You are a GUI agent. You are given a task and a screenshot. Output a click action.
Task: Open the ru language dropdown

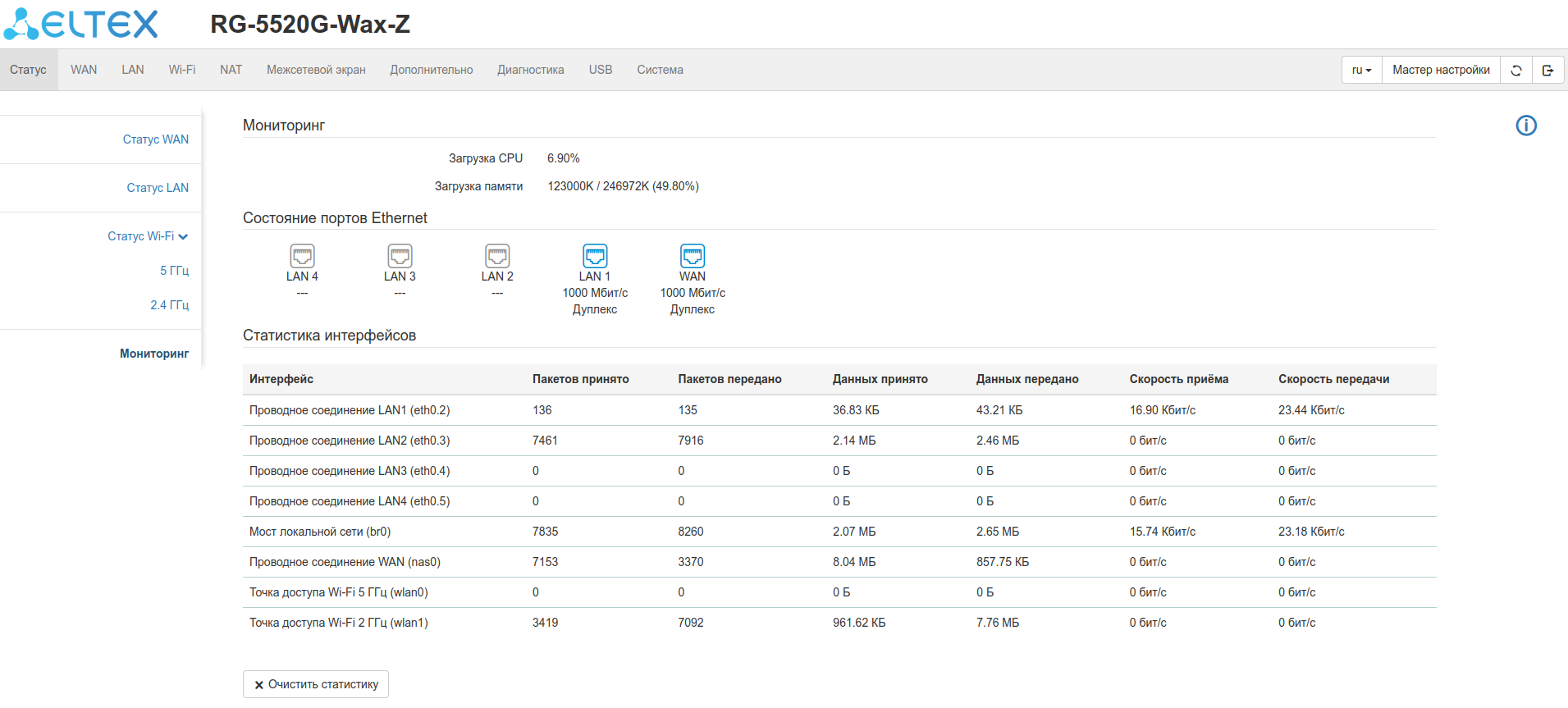1361,71
